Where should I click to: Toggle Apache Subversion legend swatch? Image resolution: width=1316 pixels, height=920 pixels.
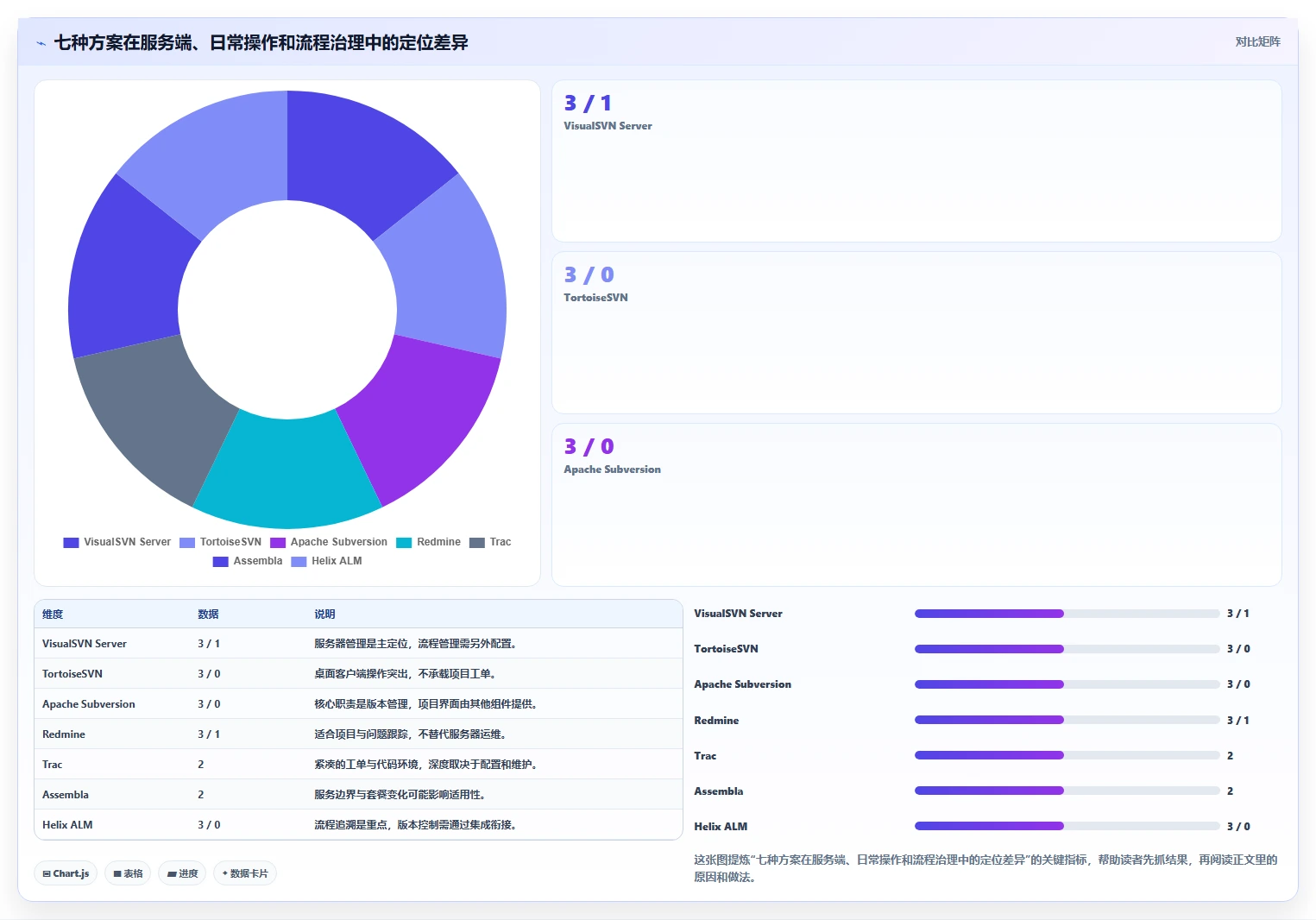278,543
